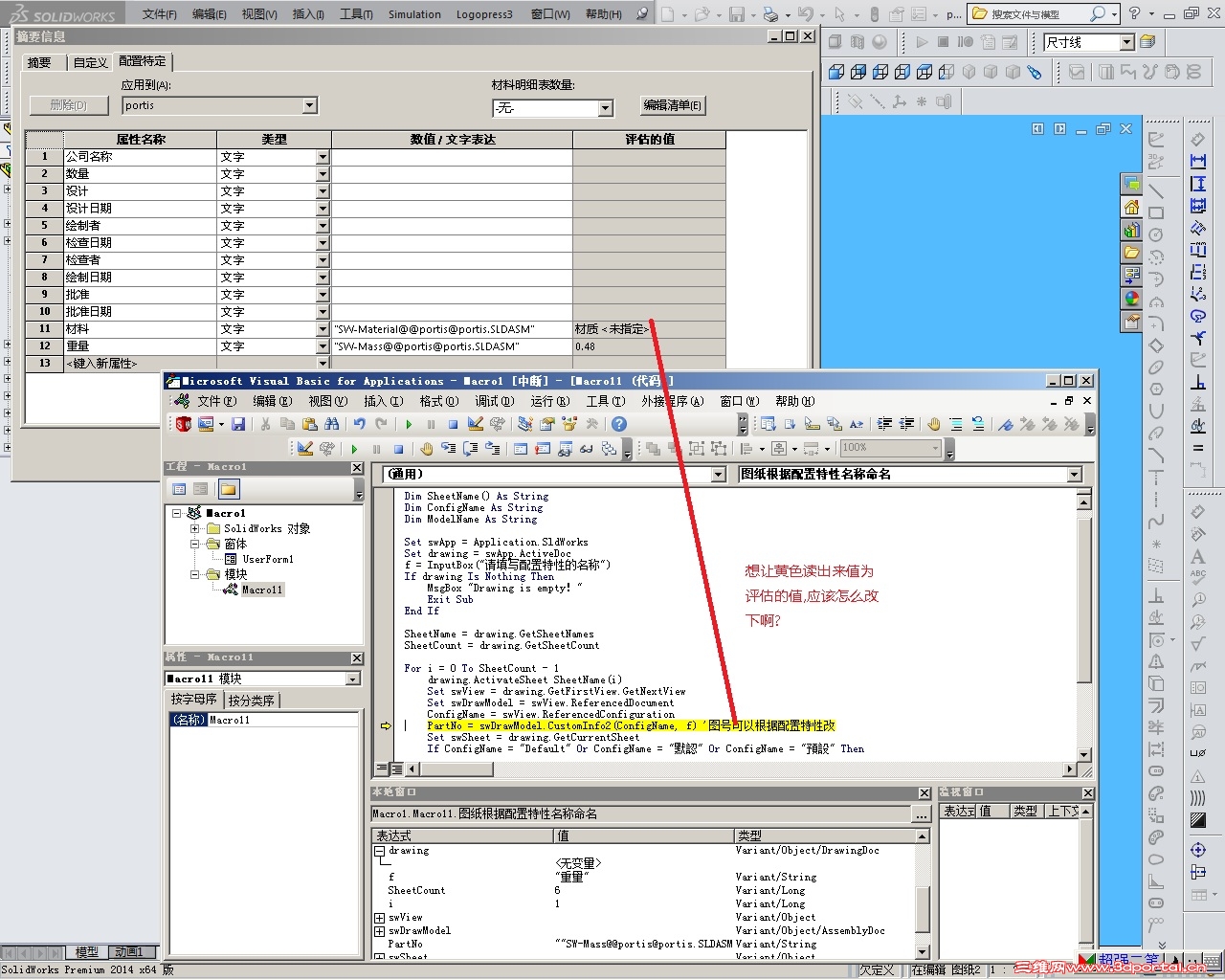
Task: Expand swView in the Locals window
Action: 379,917
